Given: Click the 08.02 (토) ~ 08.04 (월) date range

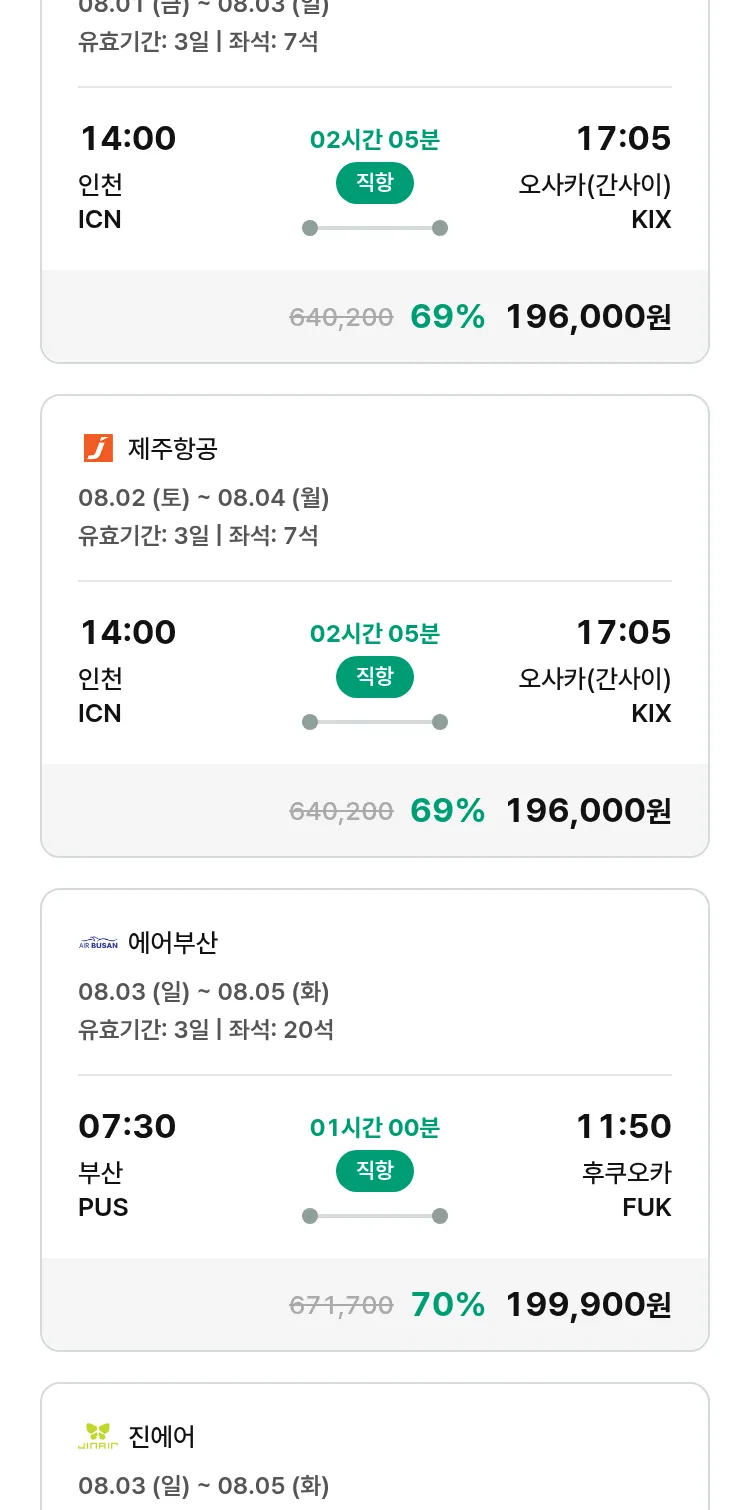Looking at the screenshot, I should point(204,497).
